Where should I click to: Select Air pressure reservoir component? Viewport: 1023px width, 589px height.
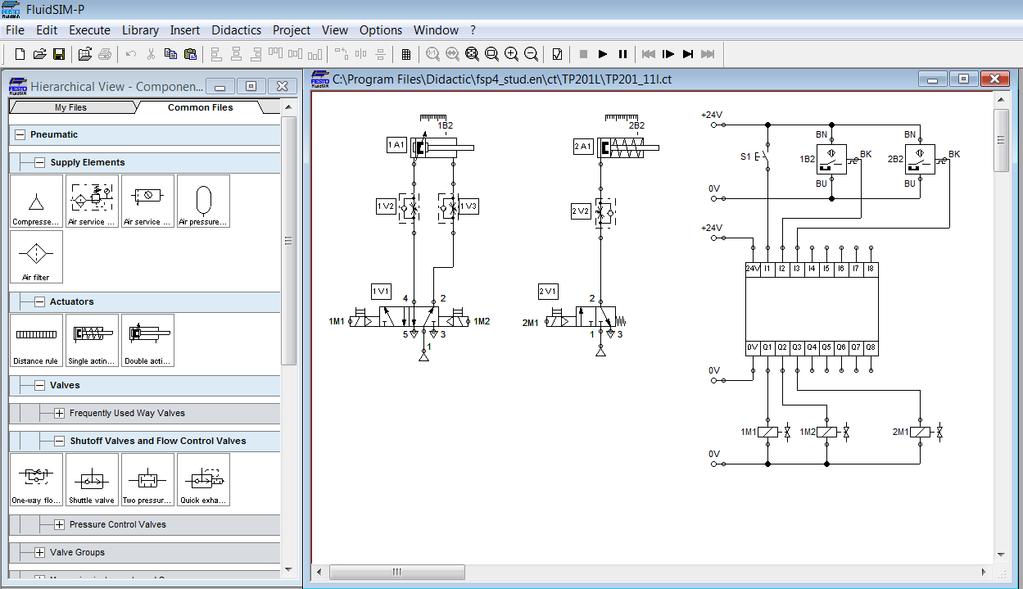coord(203,202)
